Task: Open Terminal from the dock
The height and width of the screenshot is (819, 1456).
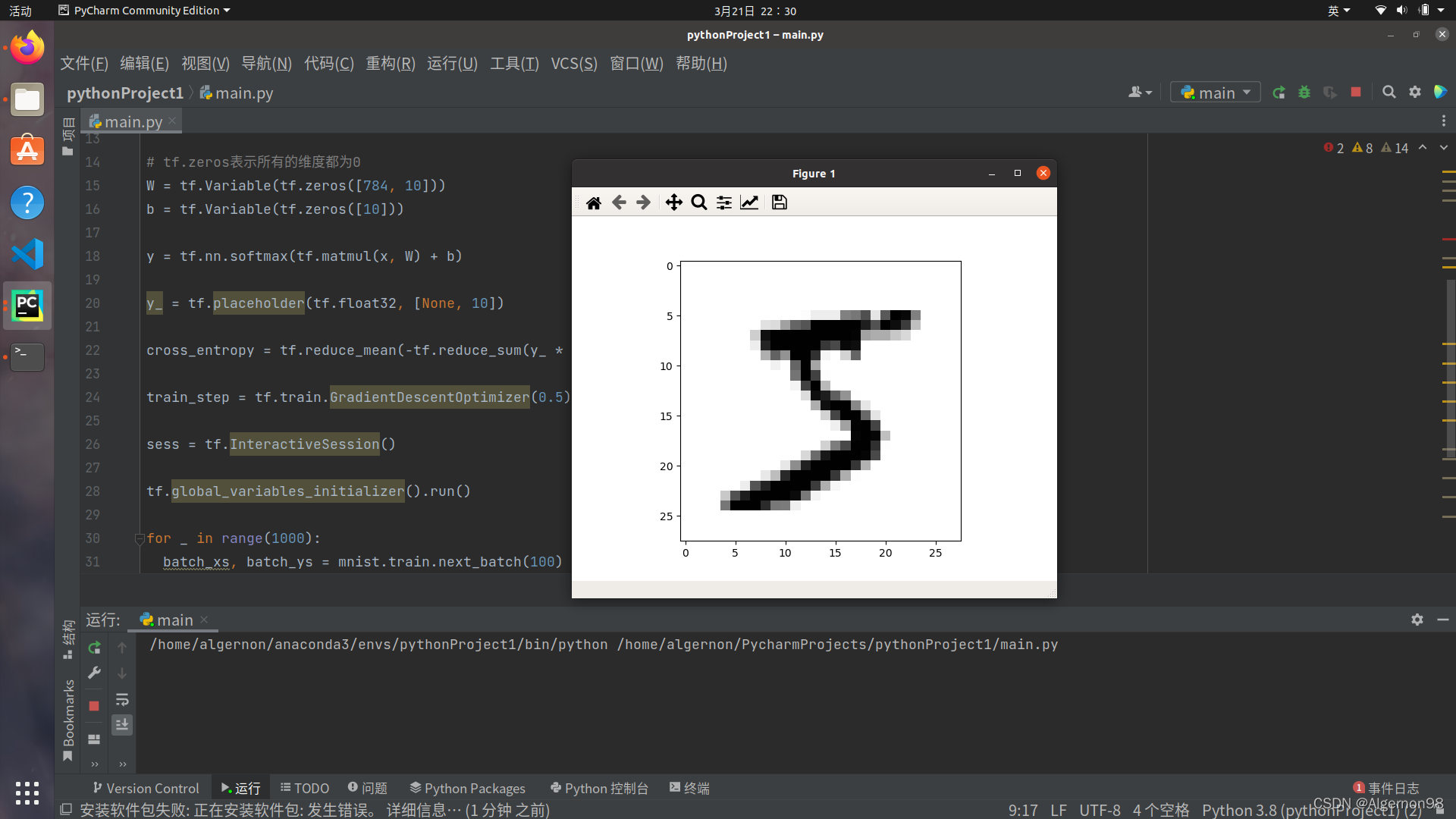Action: (27, 357)
